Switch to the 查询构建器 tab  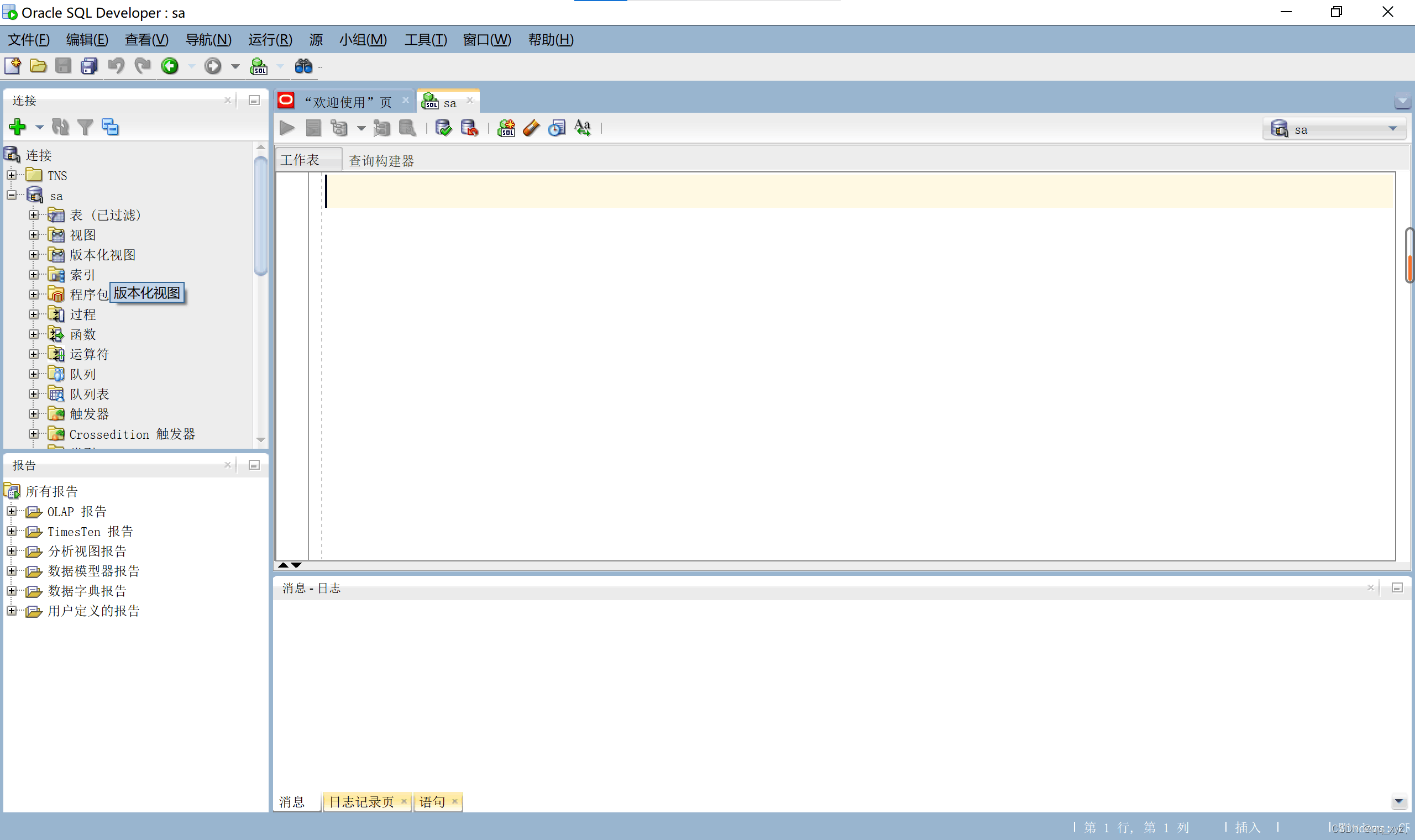coord(381,161)
